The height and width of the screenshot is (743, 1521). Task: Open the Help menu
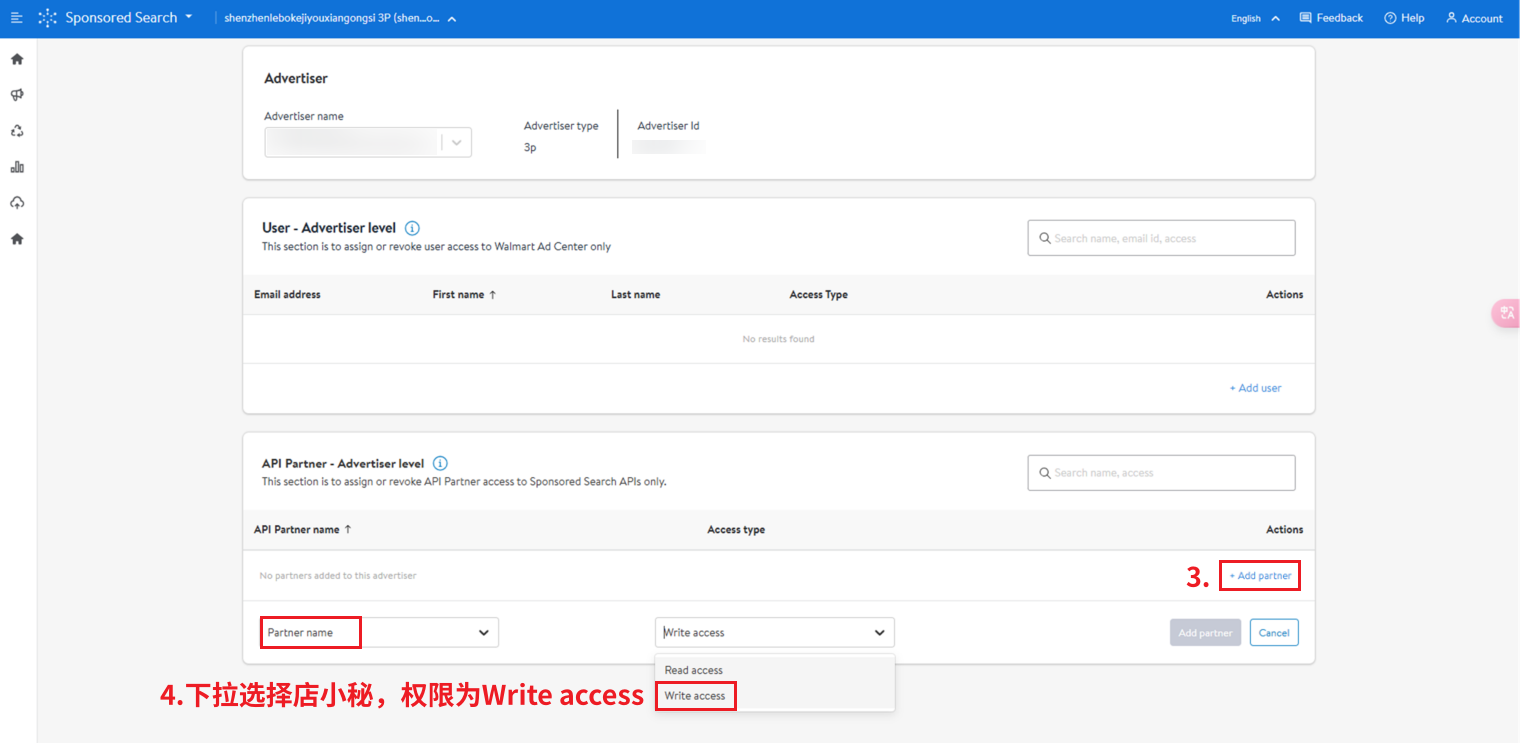click(x=1404, y=18)
